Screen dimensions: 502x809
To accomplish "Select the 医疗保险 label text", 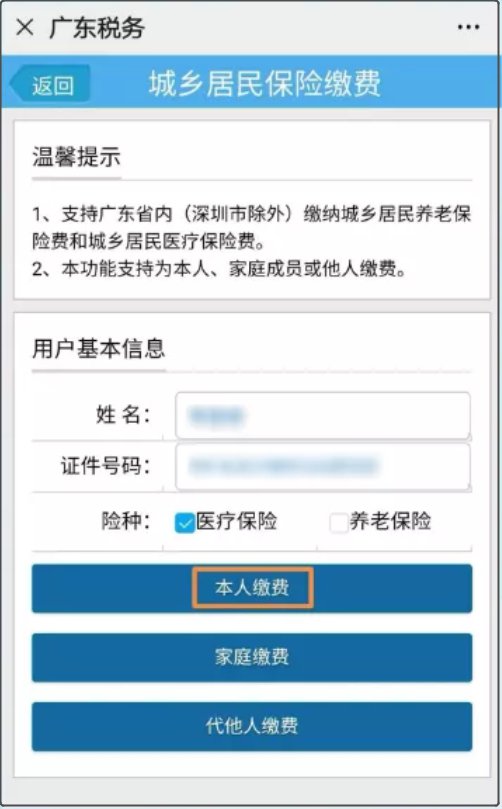I will click(237, 521).
